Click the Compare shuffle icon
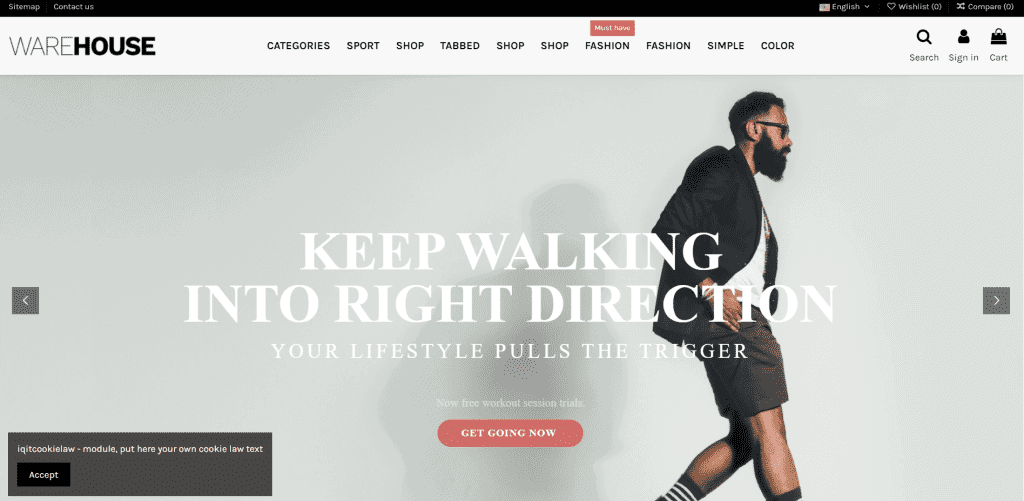The image size is (1024, 501). click(961, 7)
